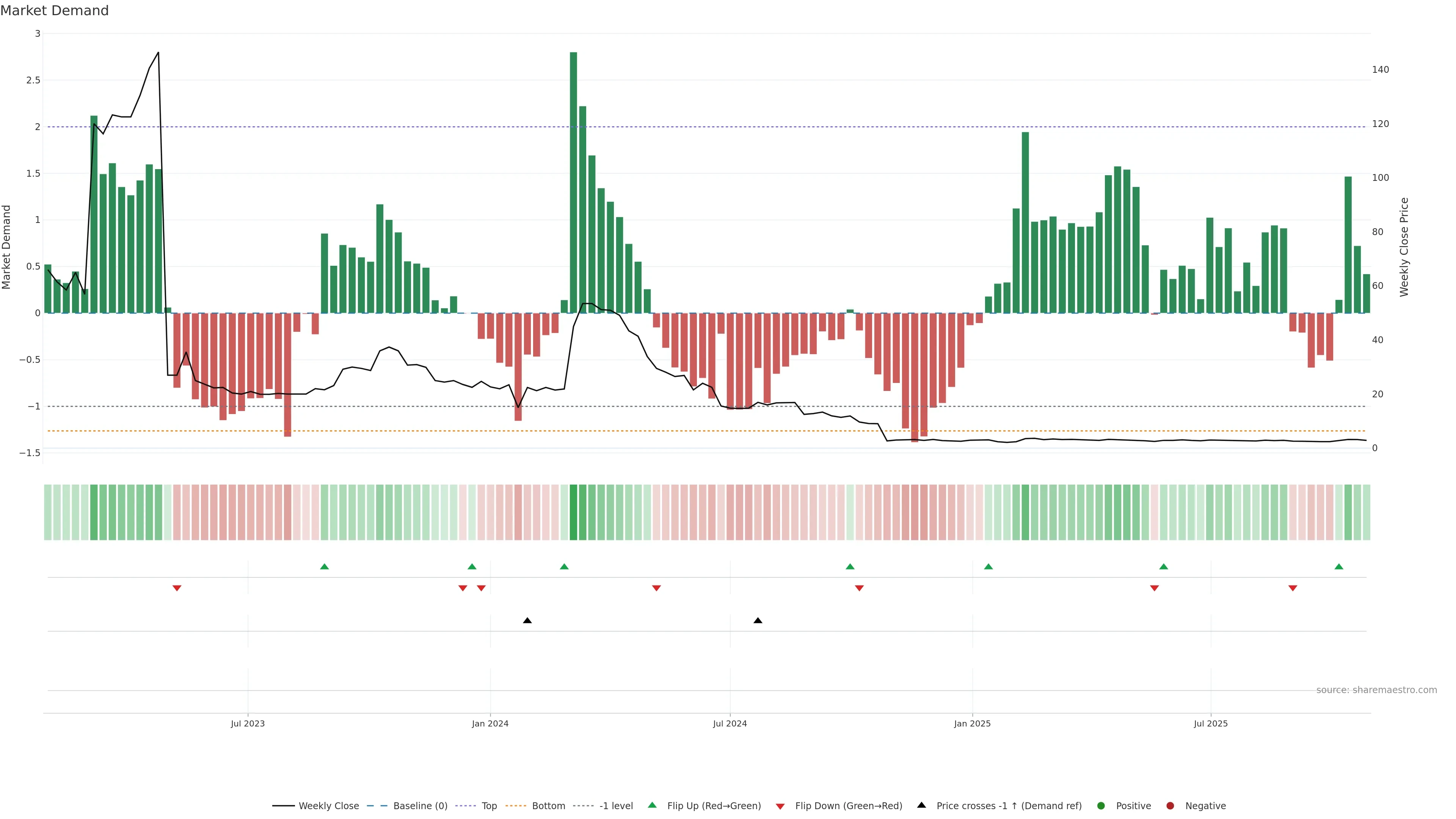Click Flip Up green triangle legend icon

(x=652, y=805)
